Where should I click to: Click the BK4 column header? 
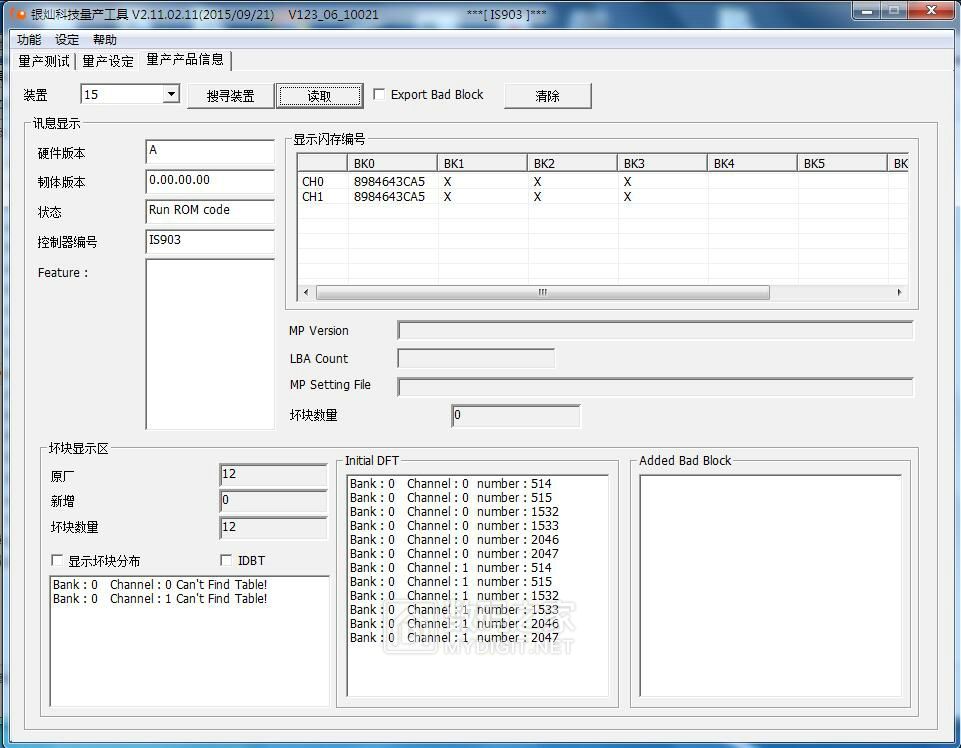pos(753,163)
